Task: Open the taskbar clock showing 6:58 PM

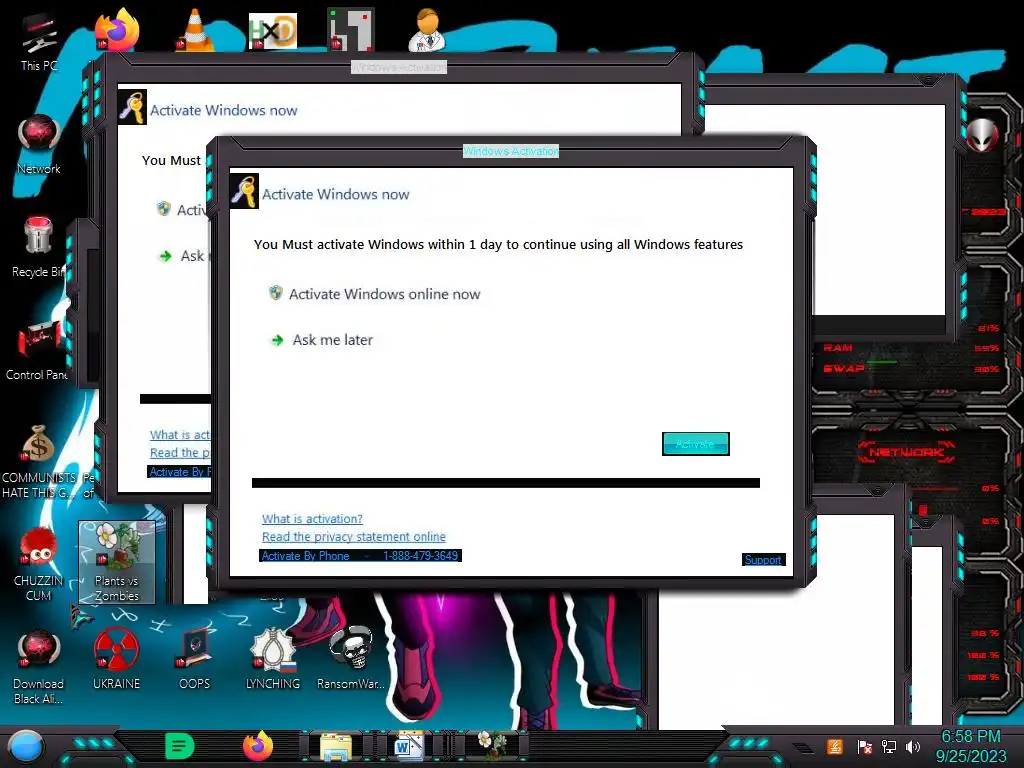Action: [x=970, y=746]
